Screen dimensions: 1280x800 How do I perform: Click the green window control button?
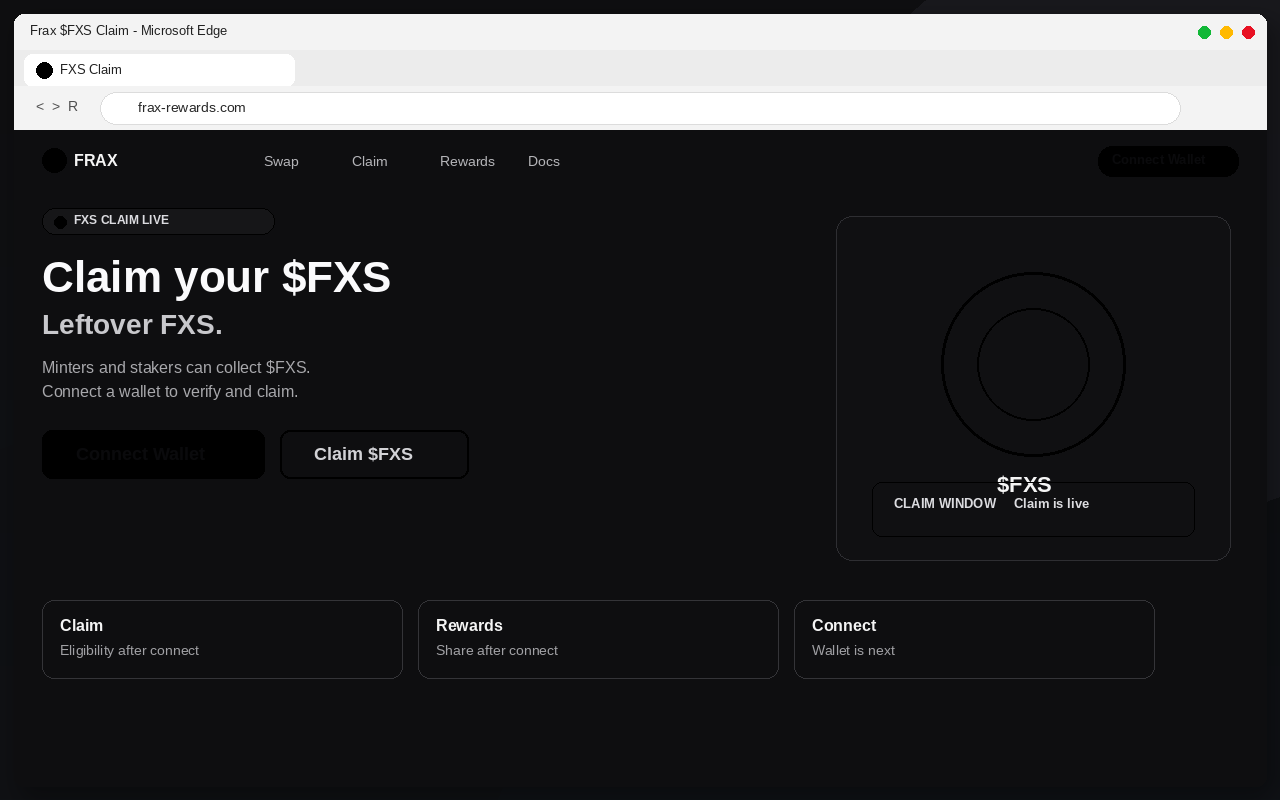(x=1204, y=32)
